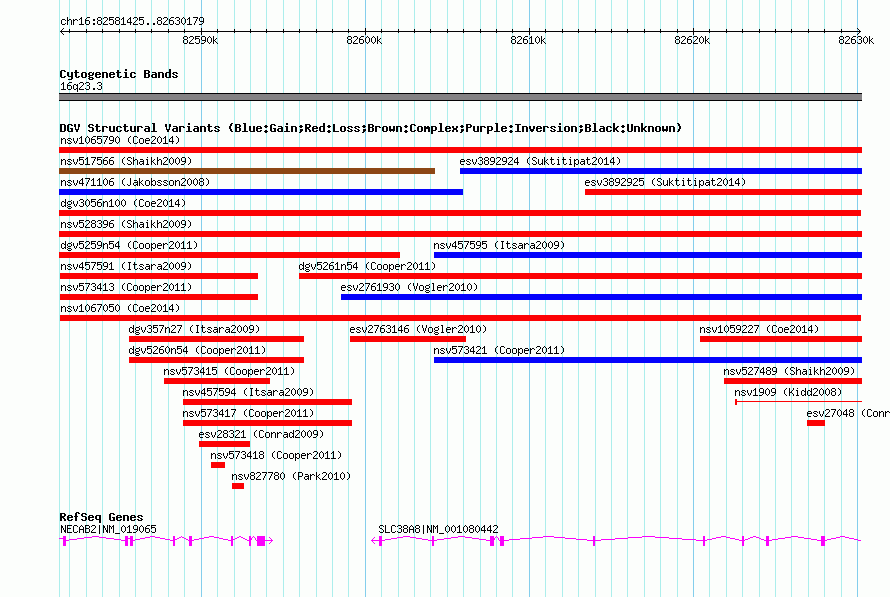
Task: Click the chr16:82581425..82630179 coordinate label
Action: [x=132, y=22]
